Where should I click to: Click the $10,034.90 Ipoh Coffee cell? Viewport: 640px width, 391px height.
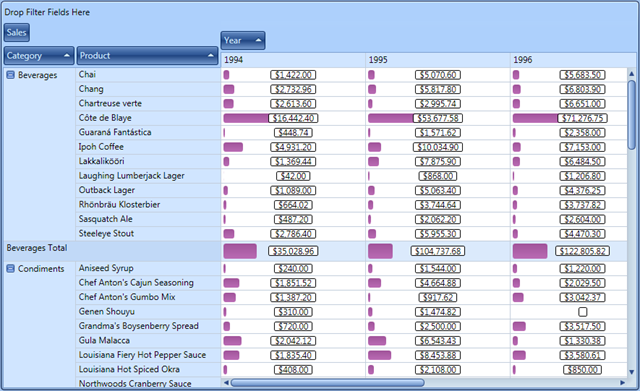(438, 147)
